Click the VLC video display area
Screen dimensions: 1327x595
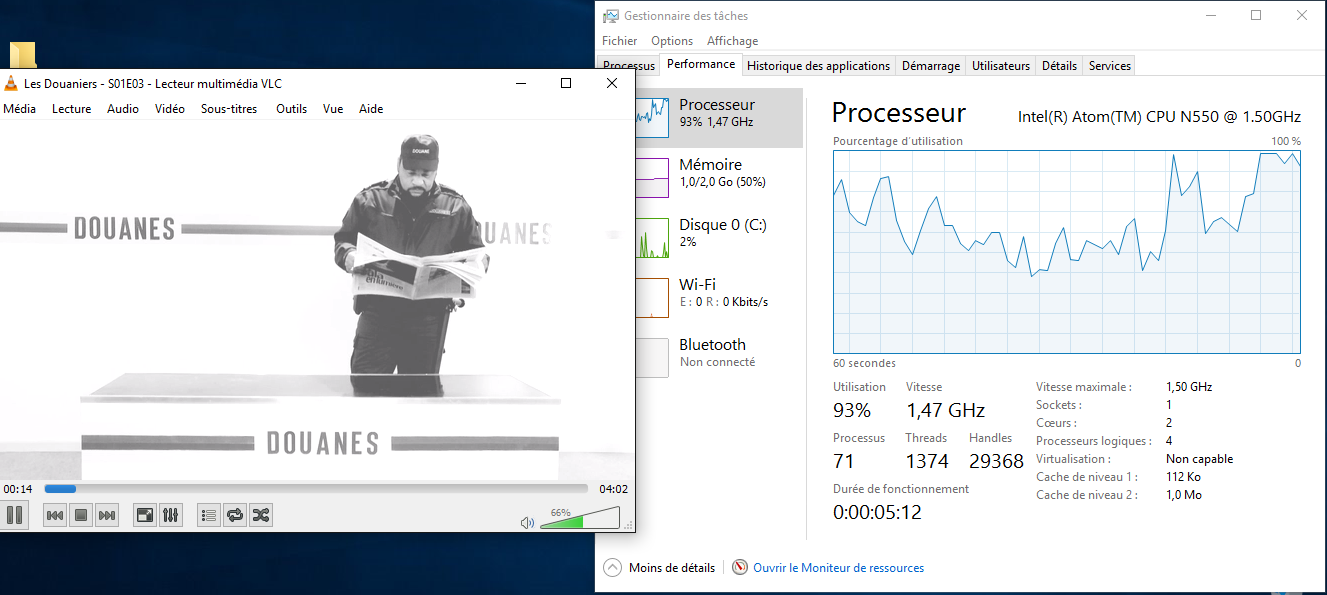tap(316, 300)
